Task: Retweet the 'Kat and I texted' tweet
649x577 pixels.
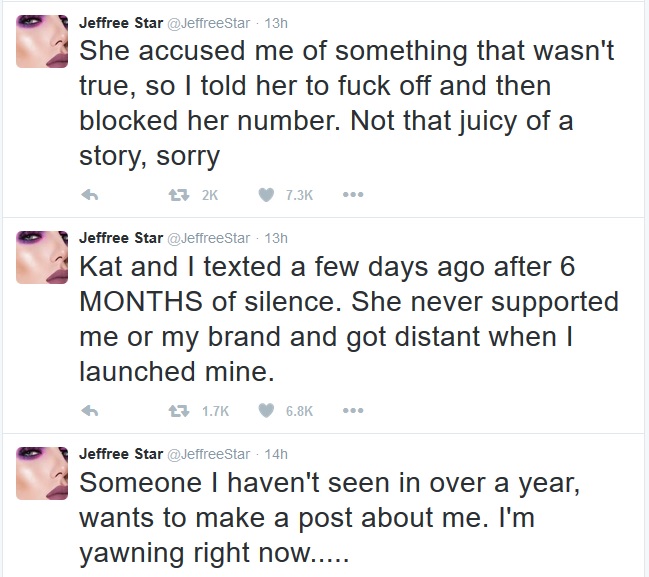Action: (x=180, y=410)
